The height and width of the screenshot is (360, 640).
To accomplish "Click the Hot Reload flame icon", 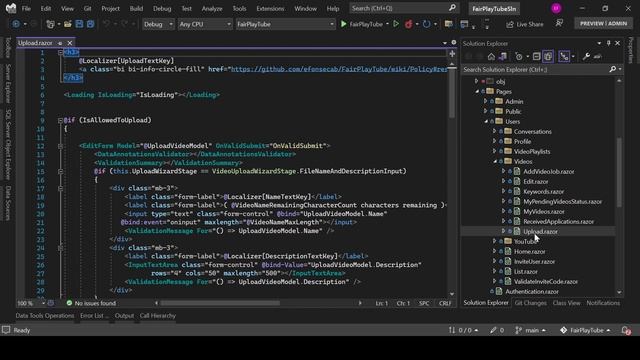I will coord(408,24).
